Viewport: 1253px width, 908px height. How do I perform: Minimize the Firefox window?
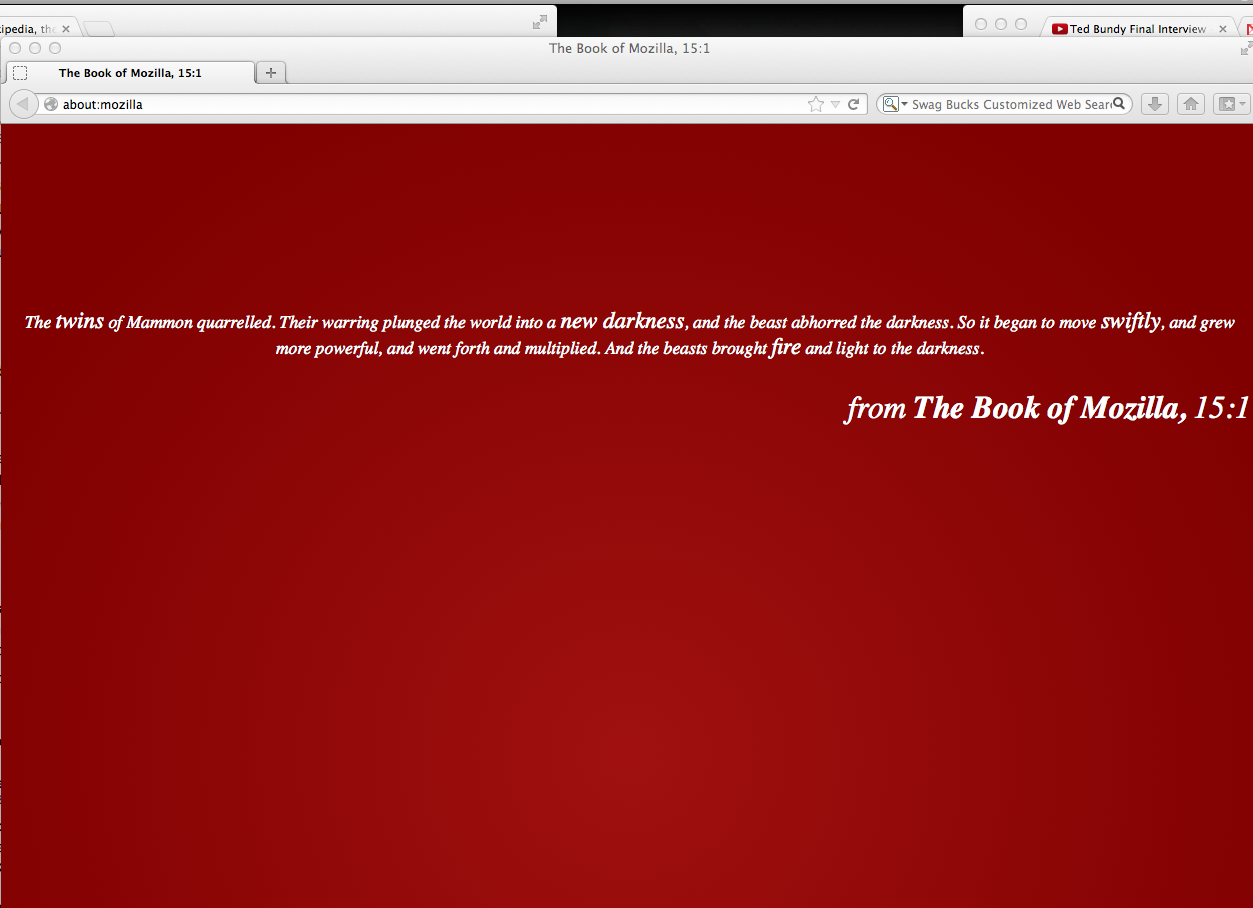[35, 48]
